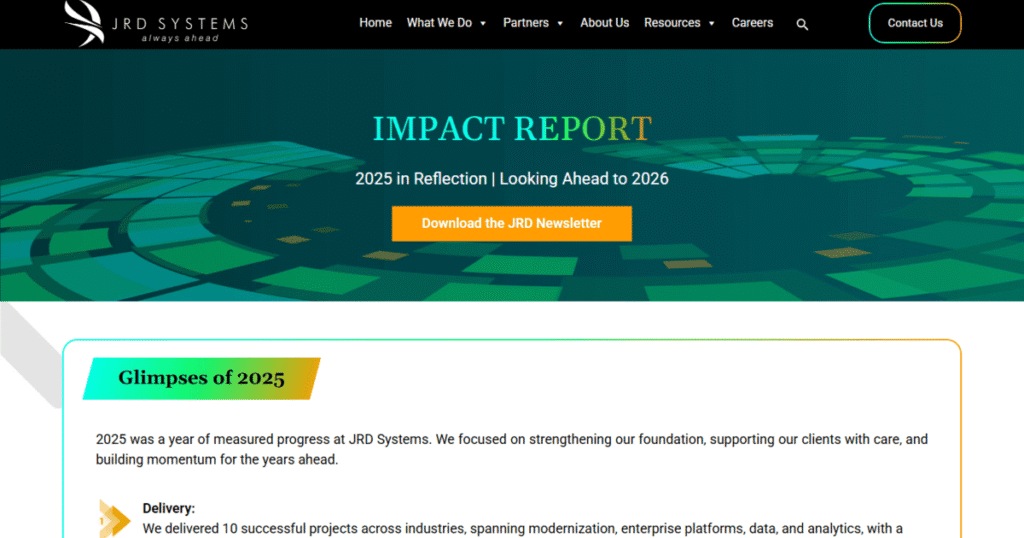The width and height of the screenshot is (1024, 538).
Task: Click Download the JRD Newsletter button
Action: (x=511, y=223)
